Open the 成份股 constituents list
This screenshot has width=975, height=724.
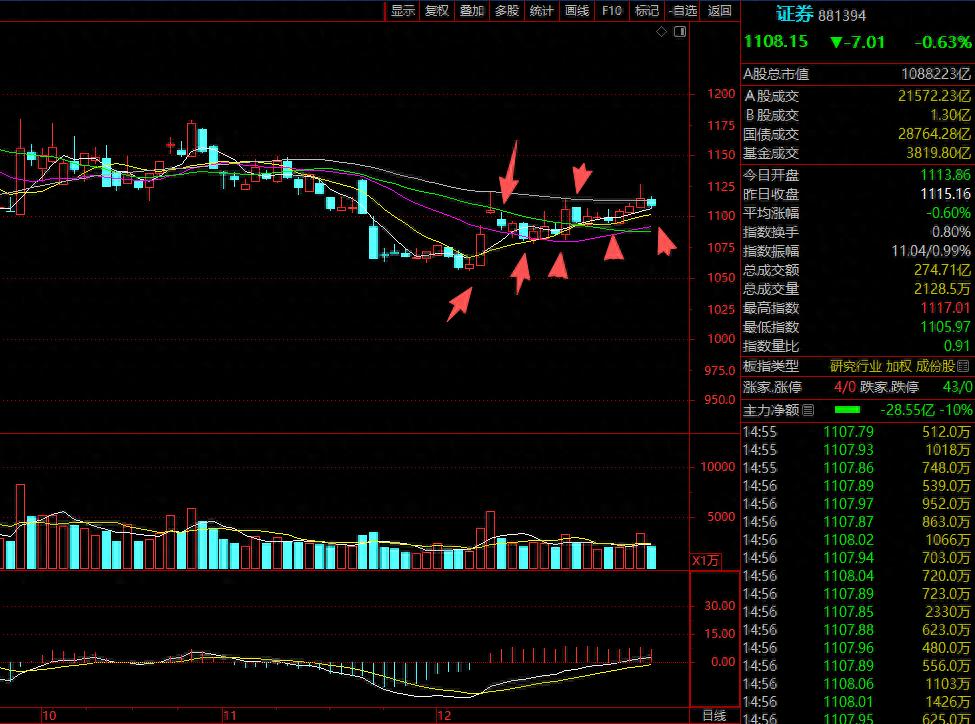point(935,366)
